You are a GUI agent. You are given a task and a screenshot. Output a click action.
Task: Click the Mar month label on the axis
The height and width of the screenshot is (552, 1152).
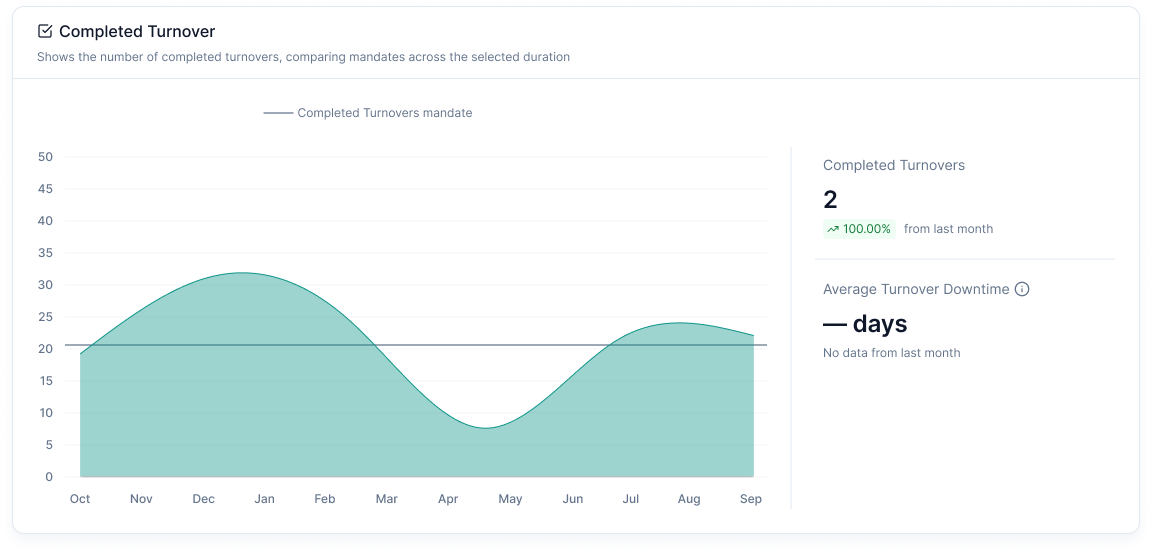386,499
